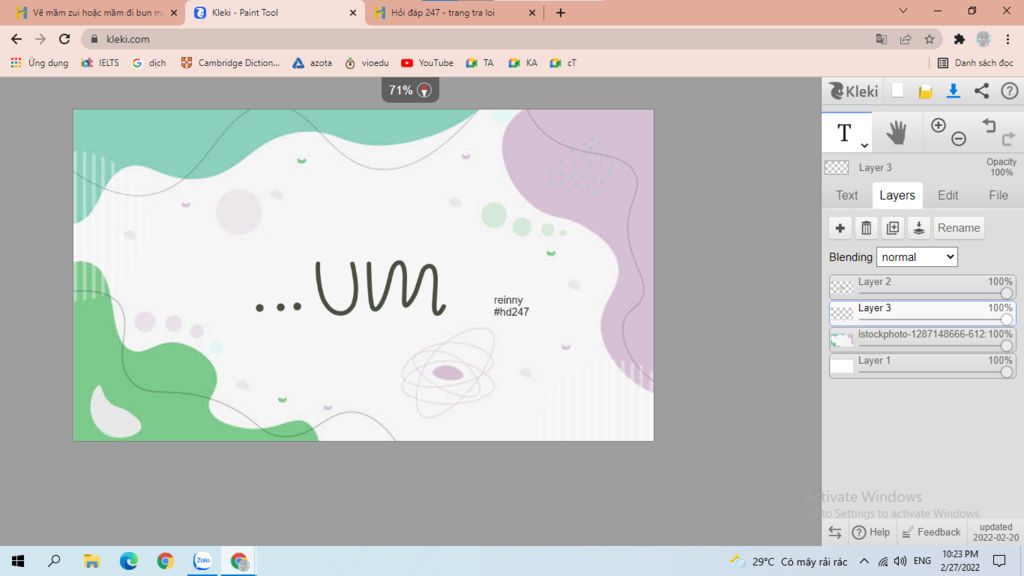Click the Layer 3 thumbnail in list
Screen dimensions: 1024x576
point(841,313)
